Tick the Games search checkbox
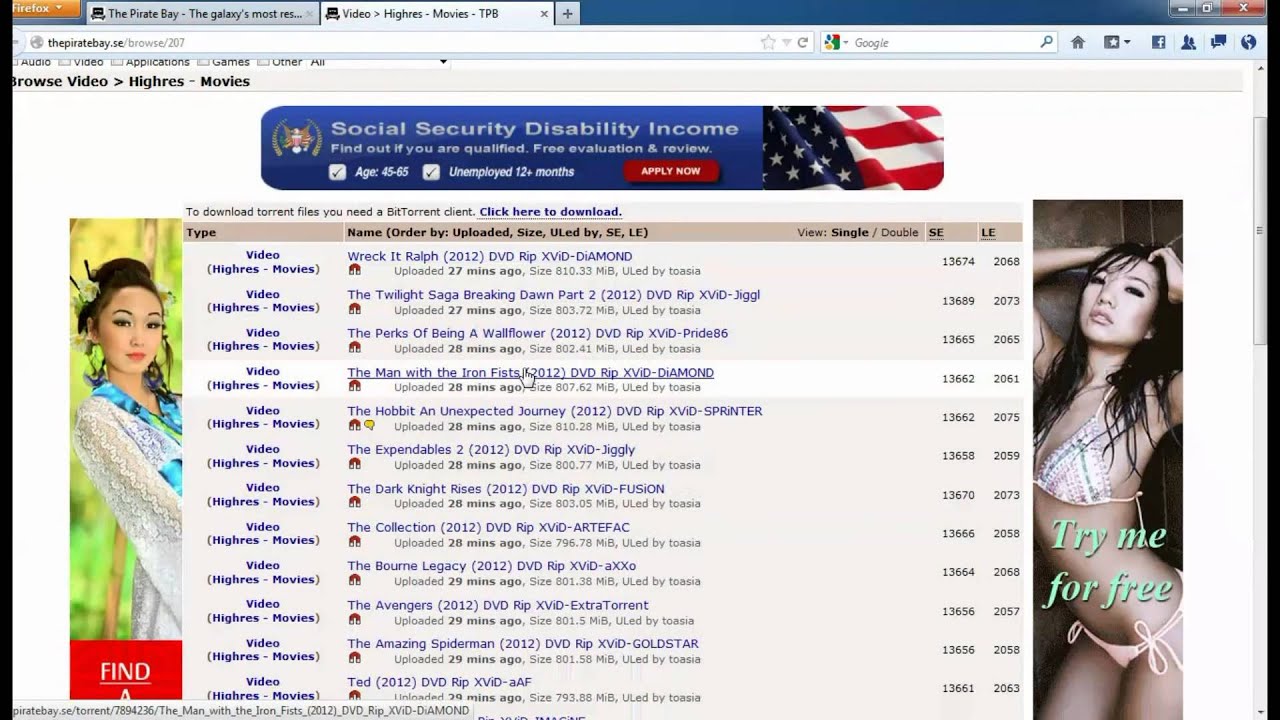The height and width of the screenshot is (720, 1280). pyautogui.click(x=203, y=62)
